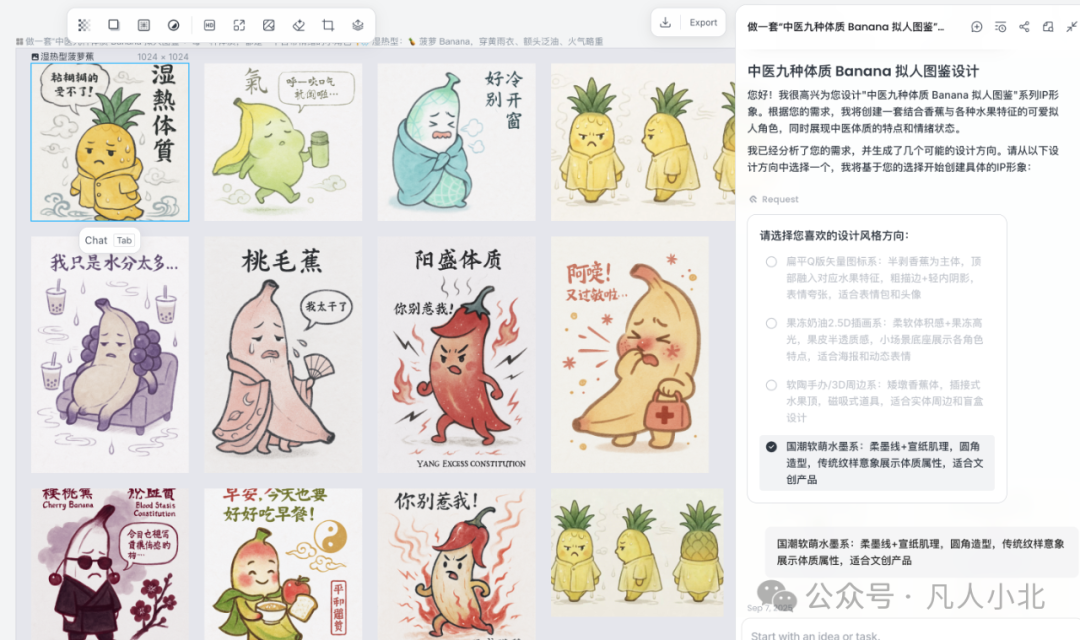Click the chat title 做一套"中医九种体质 Banana 拟人图鉴"
This screenshot has width=1080, height=640.
pyautogui.click(x=846, y=27)
